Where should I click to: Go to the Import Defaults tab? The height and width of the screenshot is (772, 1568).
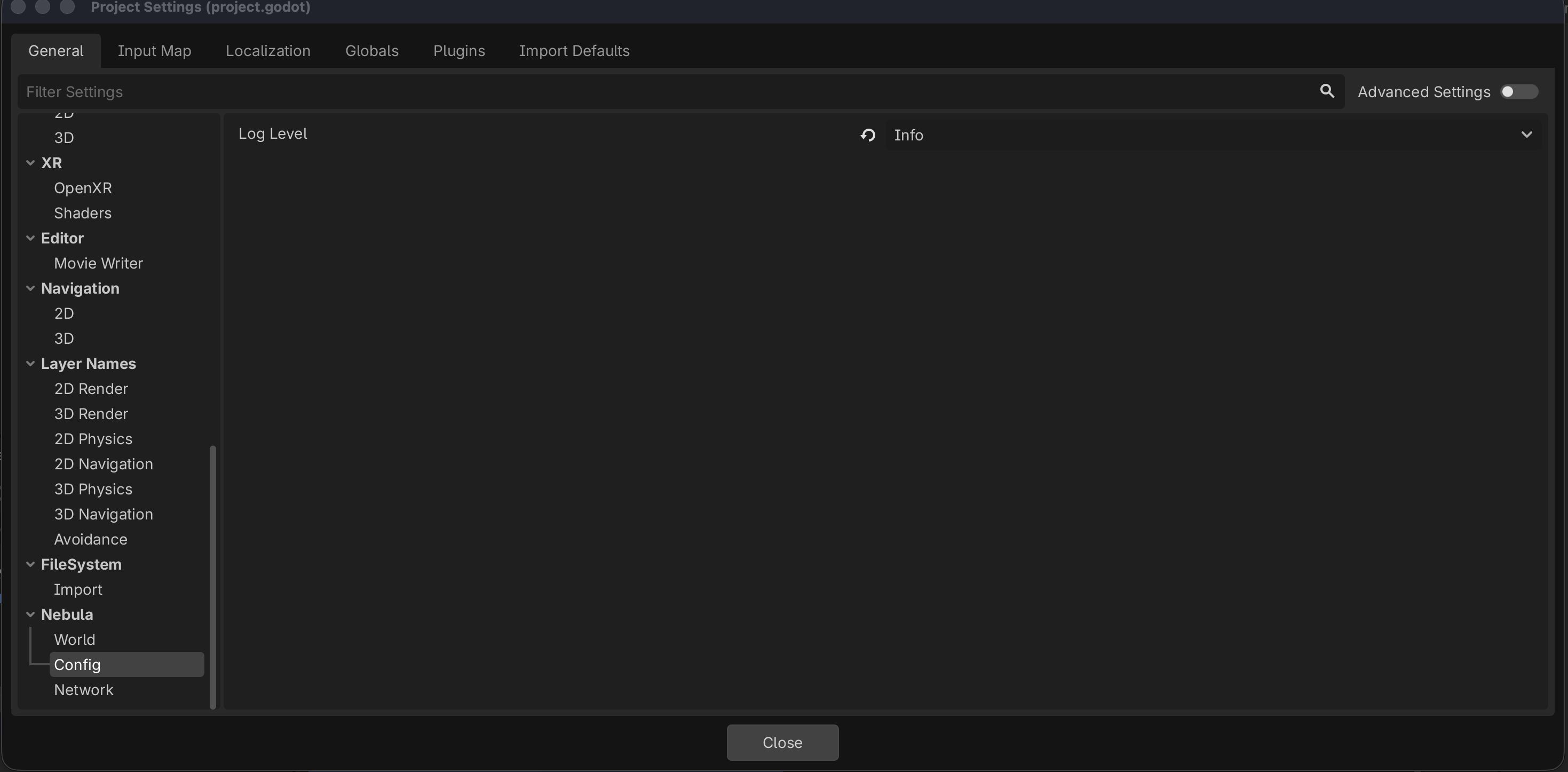574,51
